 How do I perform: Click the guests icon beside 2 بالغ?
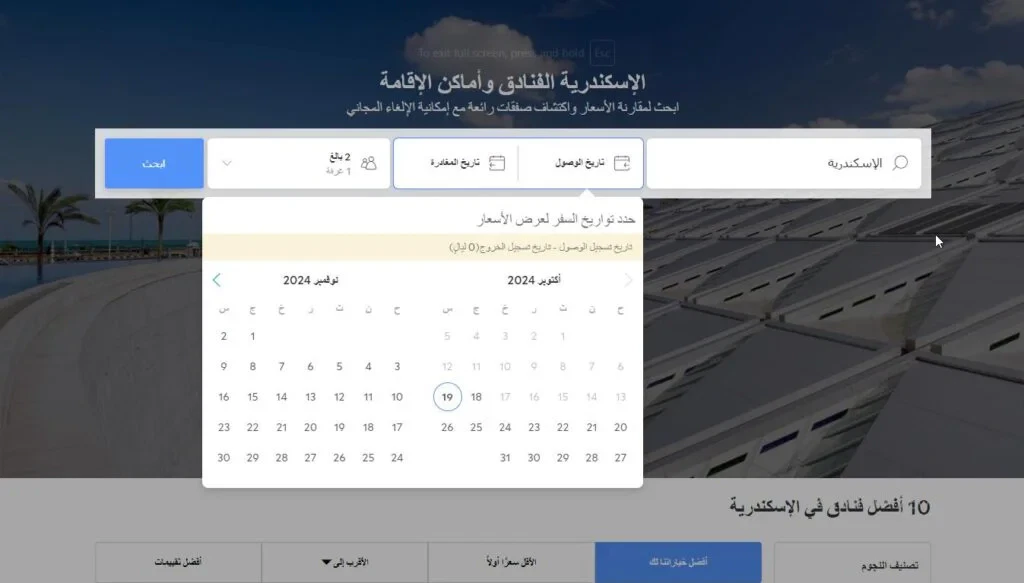pyautogui.click(x=368, y=162)
